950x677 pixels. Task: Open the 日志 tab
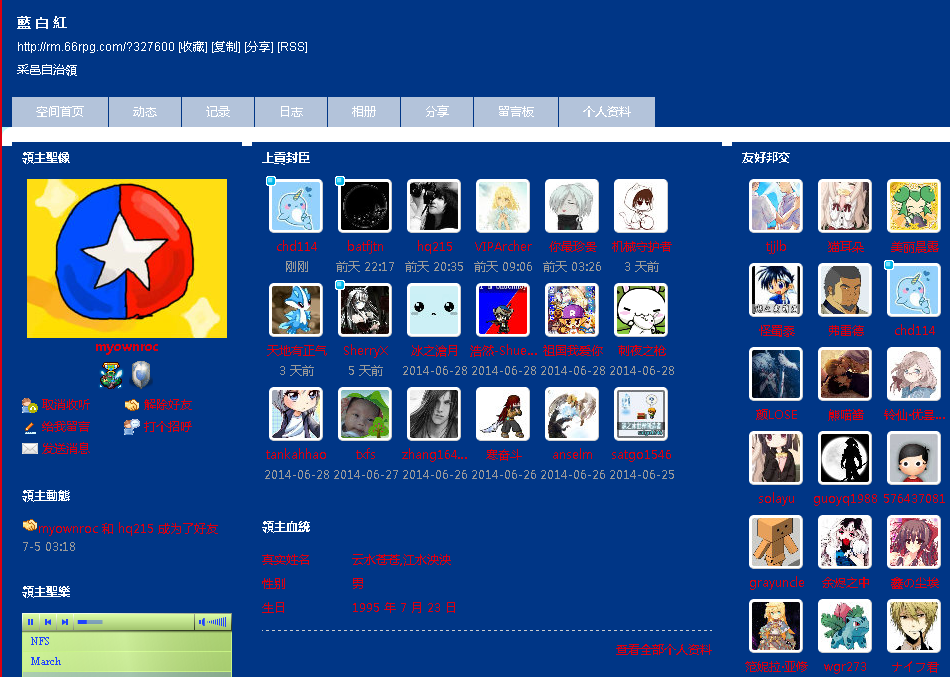tap(291, 112)
